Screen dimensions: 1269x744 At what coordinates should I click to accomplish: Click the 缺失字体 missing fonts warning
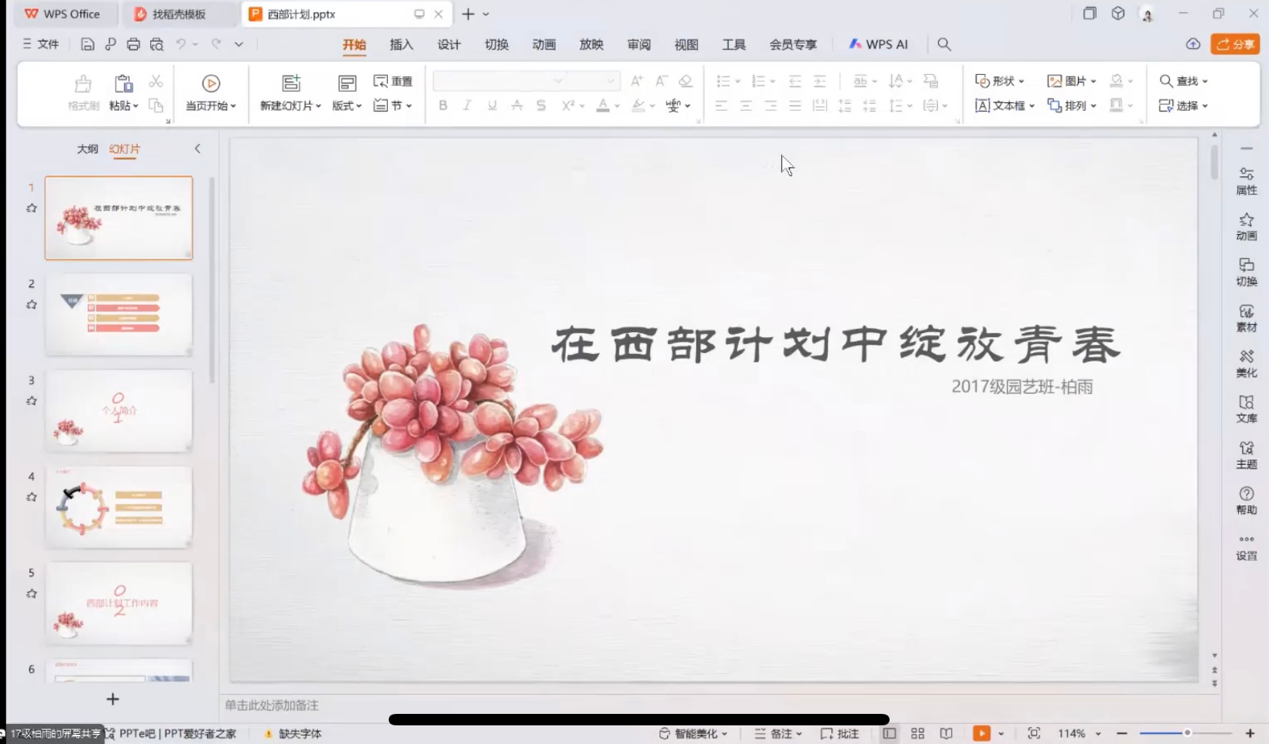pyautogui.click(x=292, y=733)
